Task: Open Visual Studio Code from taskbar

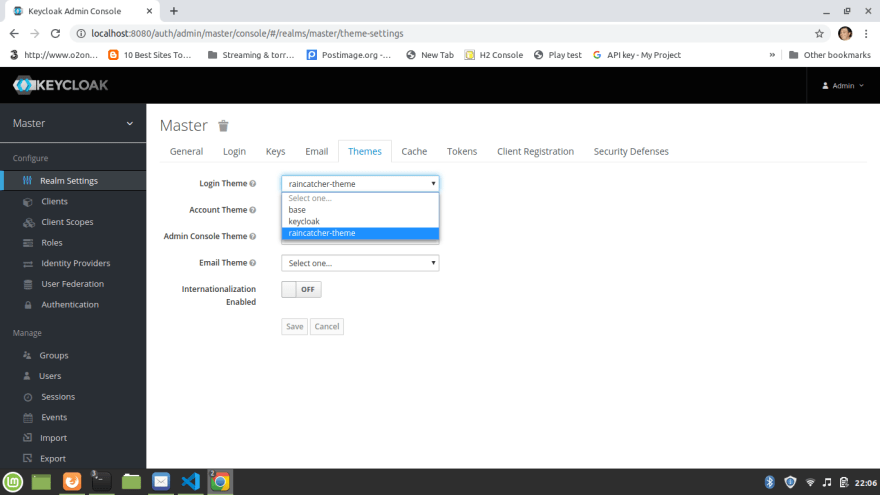Action: coord(191,482)
